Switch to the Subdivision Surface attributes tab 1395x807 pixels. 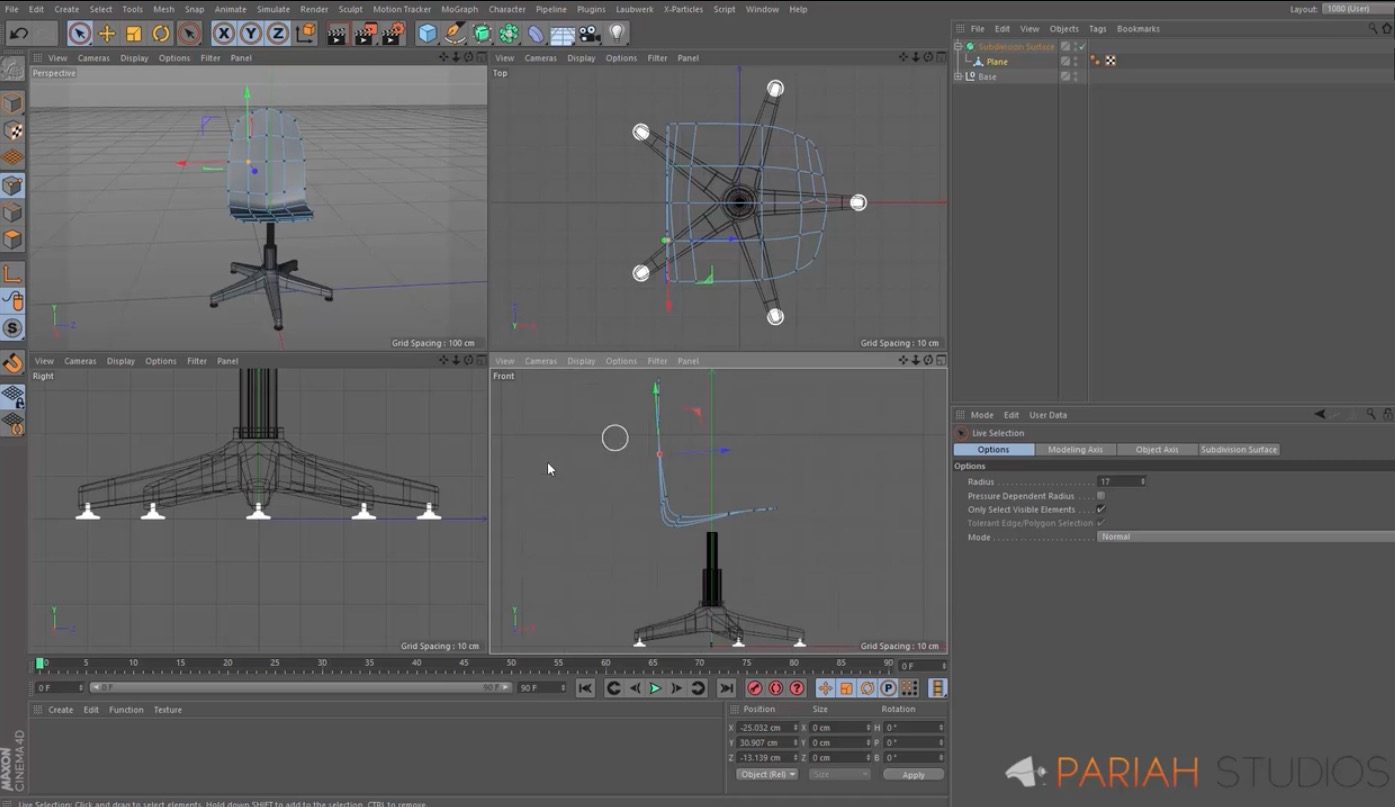click(1239, 450)
